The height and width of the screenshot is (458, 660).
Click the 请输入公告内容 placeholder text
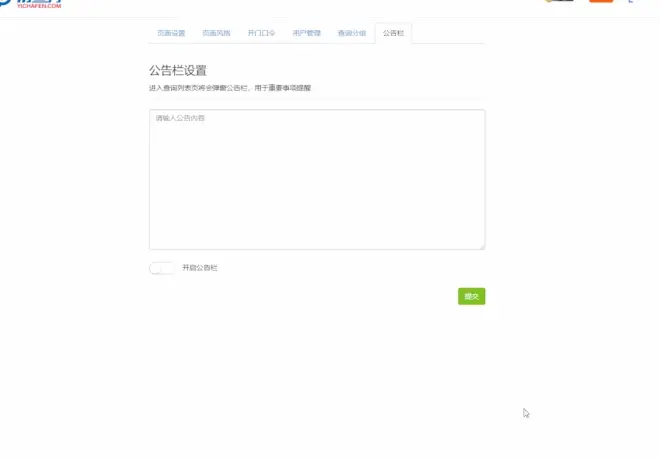180,118
